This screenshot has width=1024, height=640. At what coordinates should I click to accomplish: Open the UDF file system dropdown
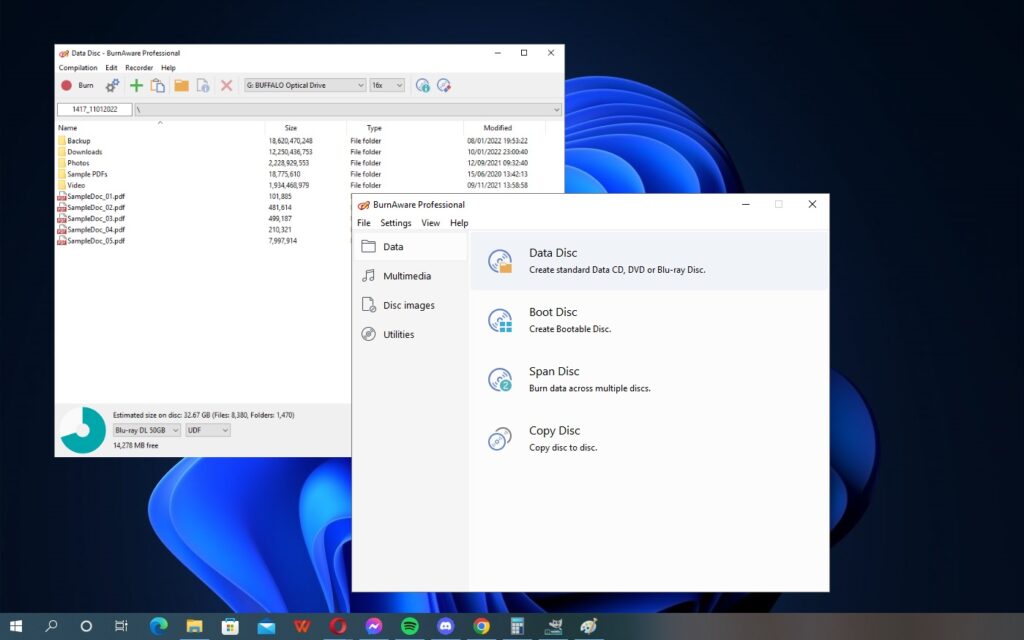point(208,430)
